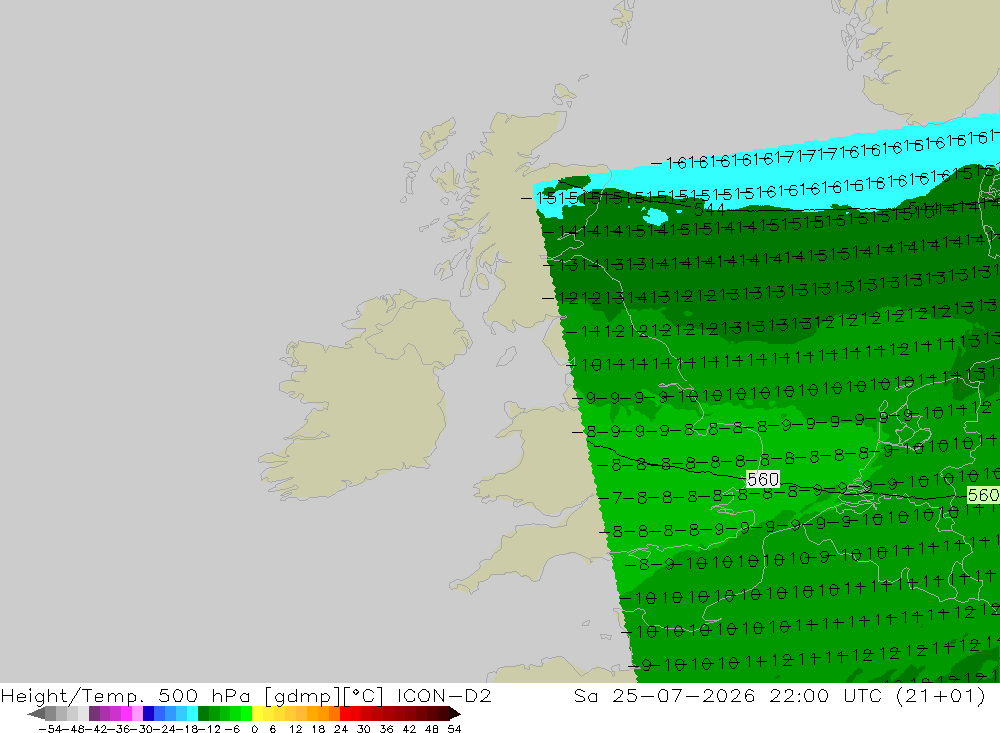This screenshot has width=1000, height=733.
Task: Select the dark blue swatch at legend value -30
Action: click(149, 714)
